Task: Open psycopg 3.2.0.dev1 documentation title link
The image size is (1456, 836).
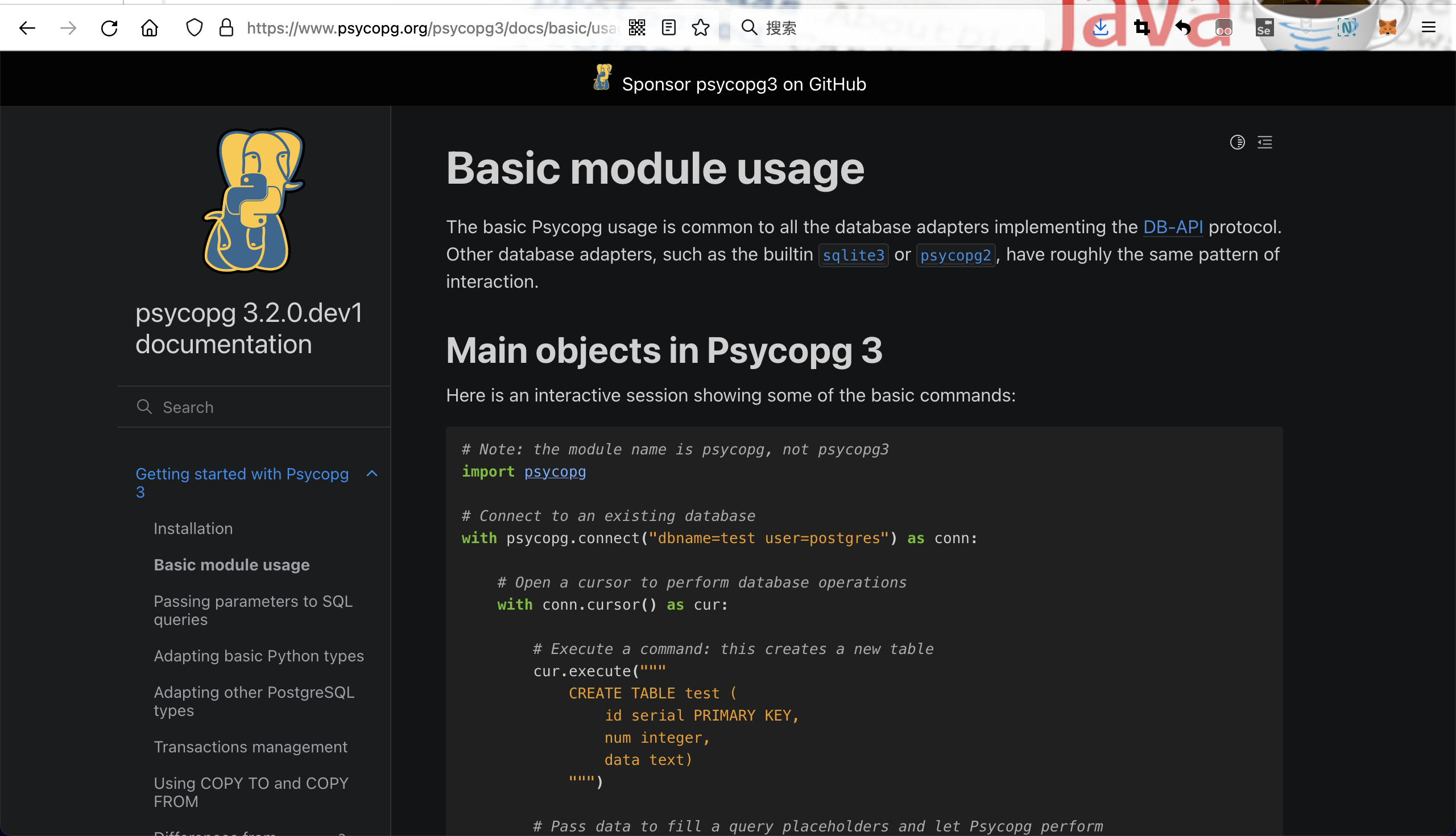Action: pyautogui.click(x=249, y=329)
